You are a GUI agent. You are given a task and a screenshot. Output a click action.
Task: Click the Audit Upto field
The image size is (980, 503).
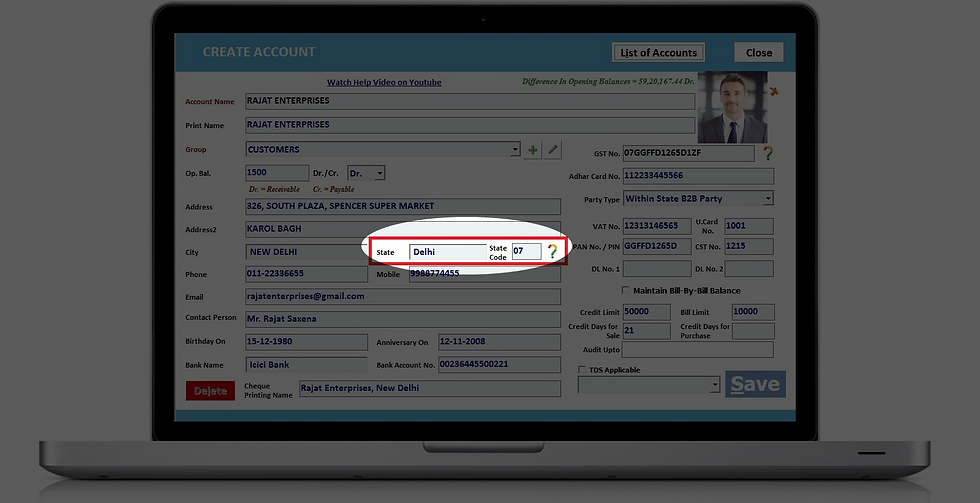click(x=698, y=350)
